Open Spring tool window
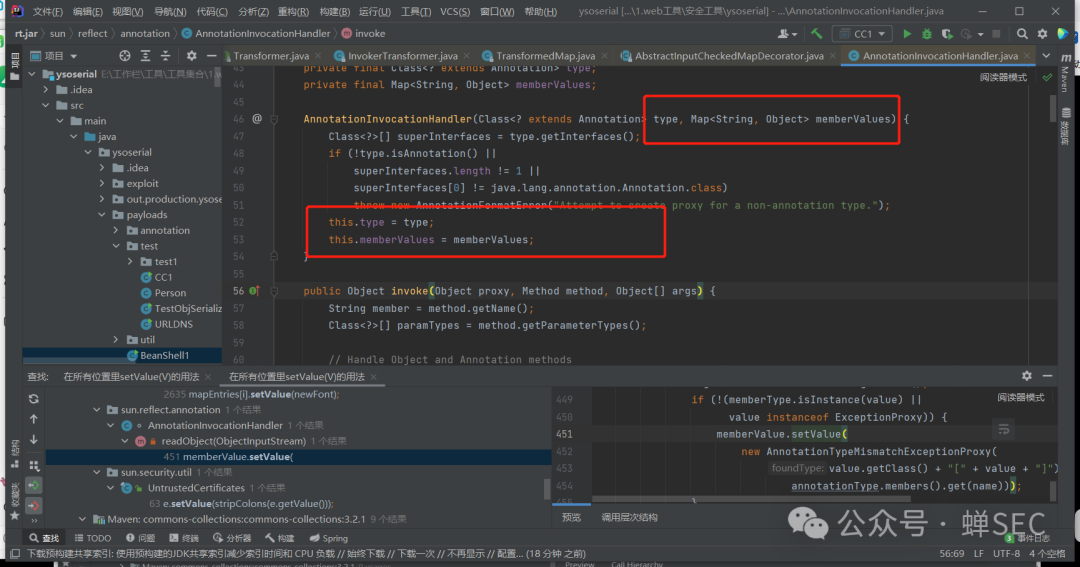The width and height of the screenshot is (1080, 567). [x=329, y=538]
